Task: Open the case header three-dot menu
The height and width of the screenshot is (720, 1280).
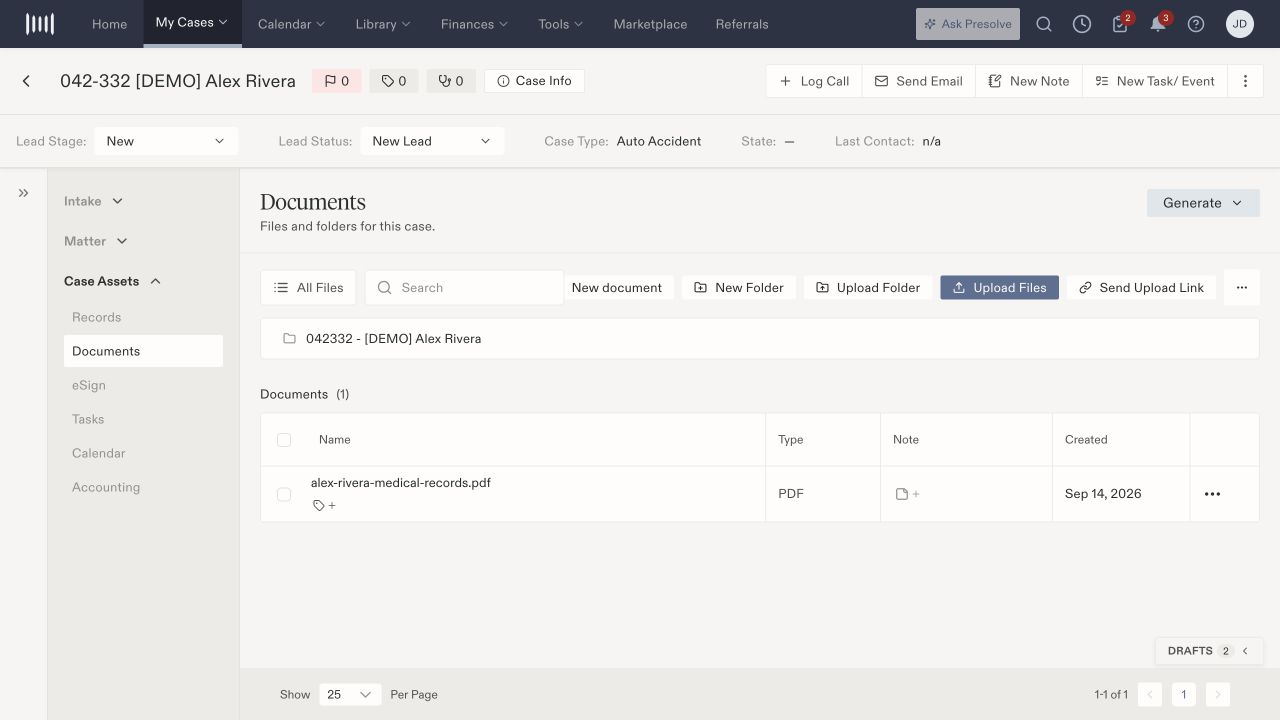Action: tap(1245, 81)
